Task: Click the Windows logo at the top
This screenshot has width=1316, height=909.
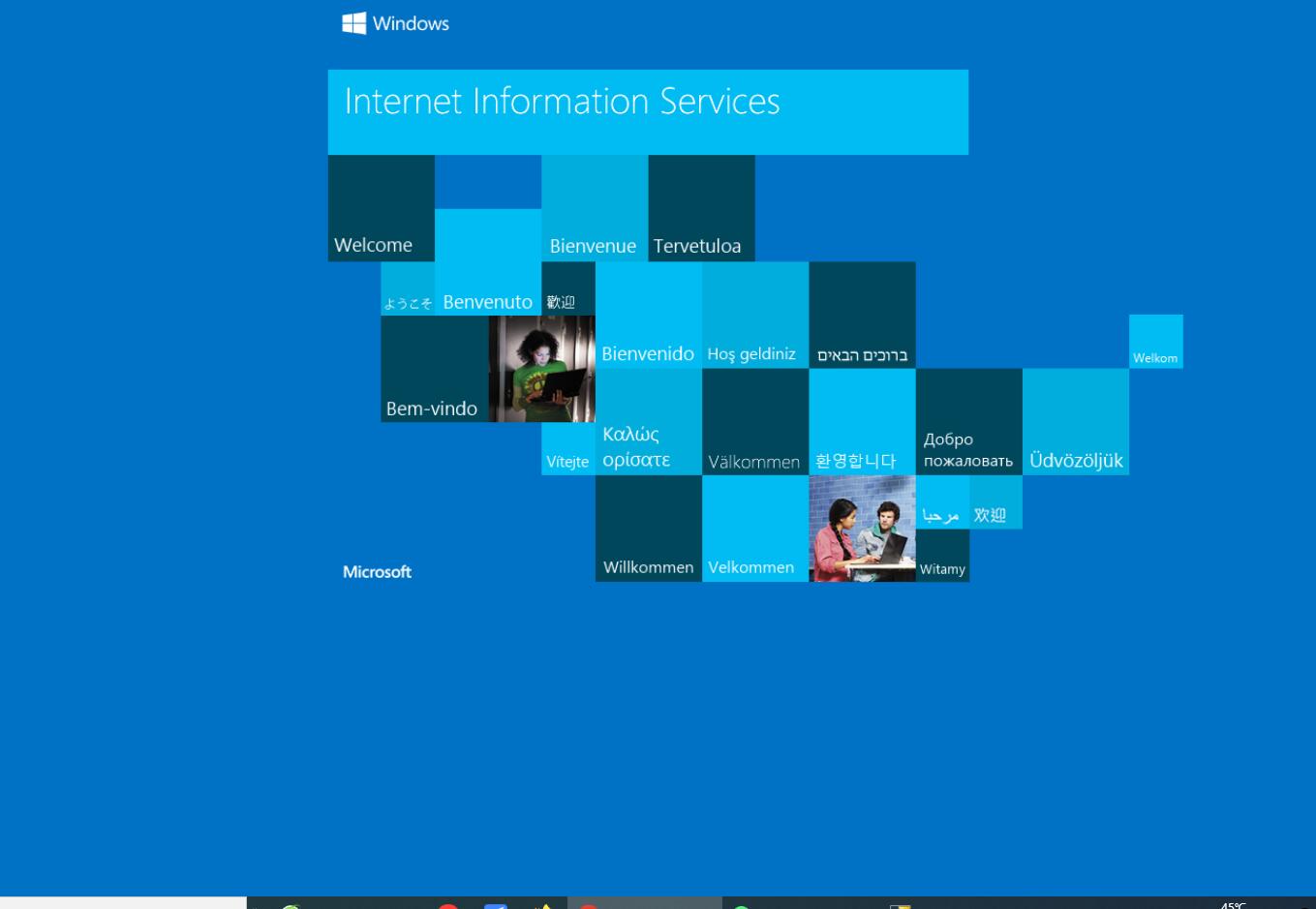Action: [x=395, y=23]
